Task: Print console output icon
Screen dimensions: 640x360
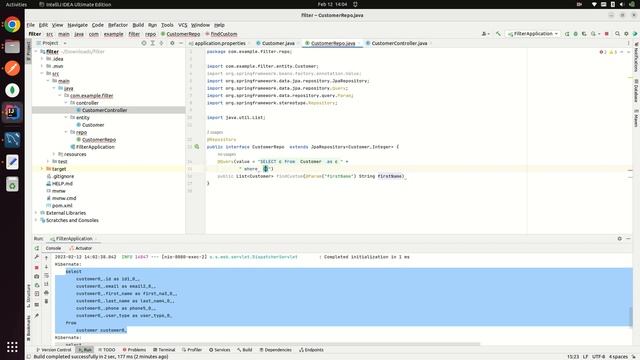Action: 46,292
